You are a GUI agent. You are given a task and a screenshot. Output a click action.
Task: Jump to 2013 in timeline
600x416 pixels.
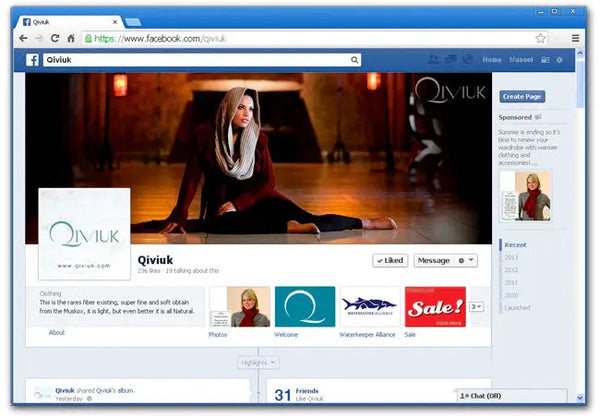coord(511,258)
